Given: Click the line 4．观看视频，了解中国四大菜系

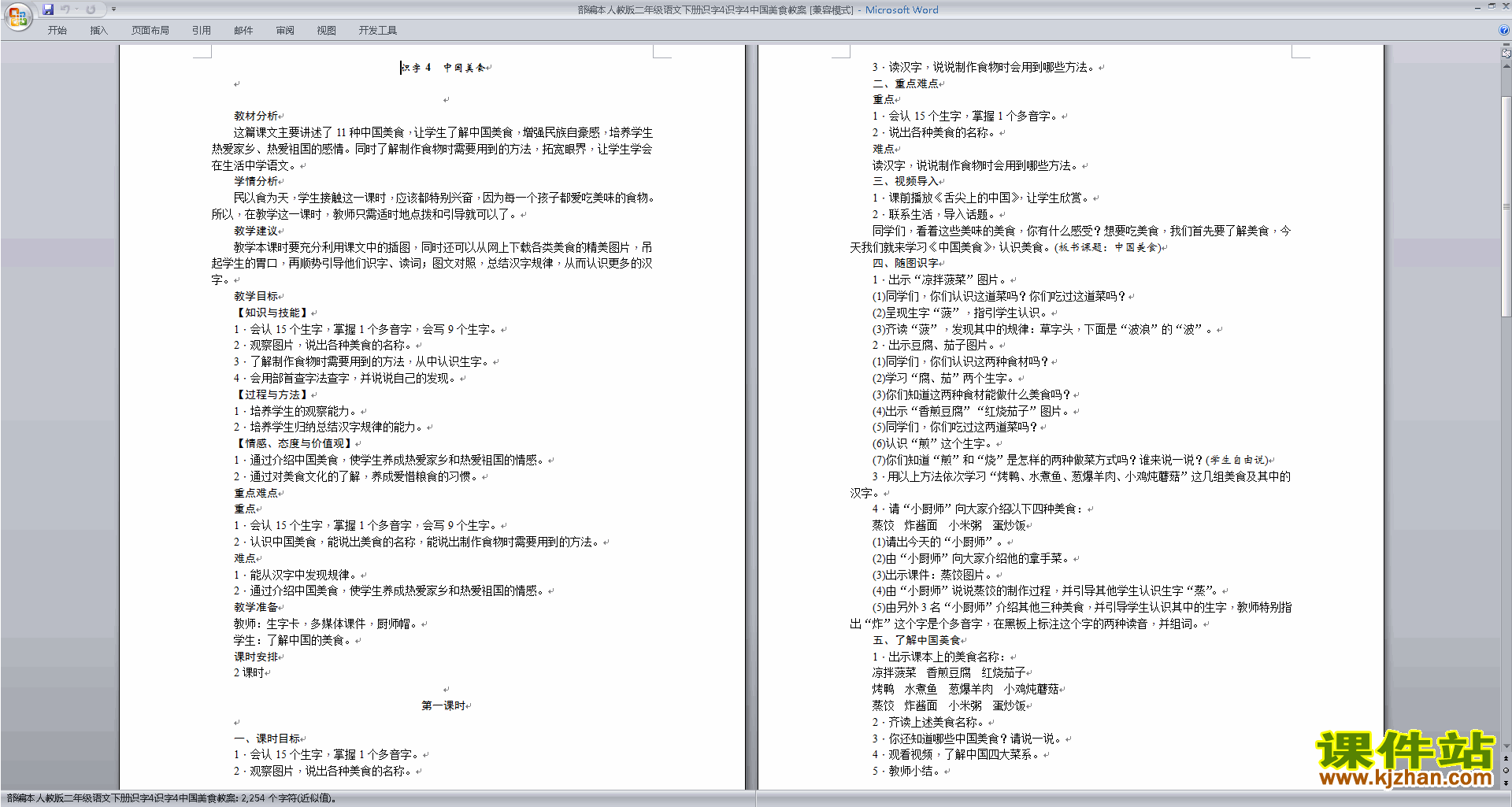Looking at the screenshot, I should pos(958,755).
